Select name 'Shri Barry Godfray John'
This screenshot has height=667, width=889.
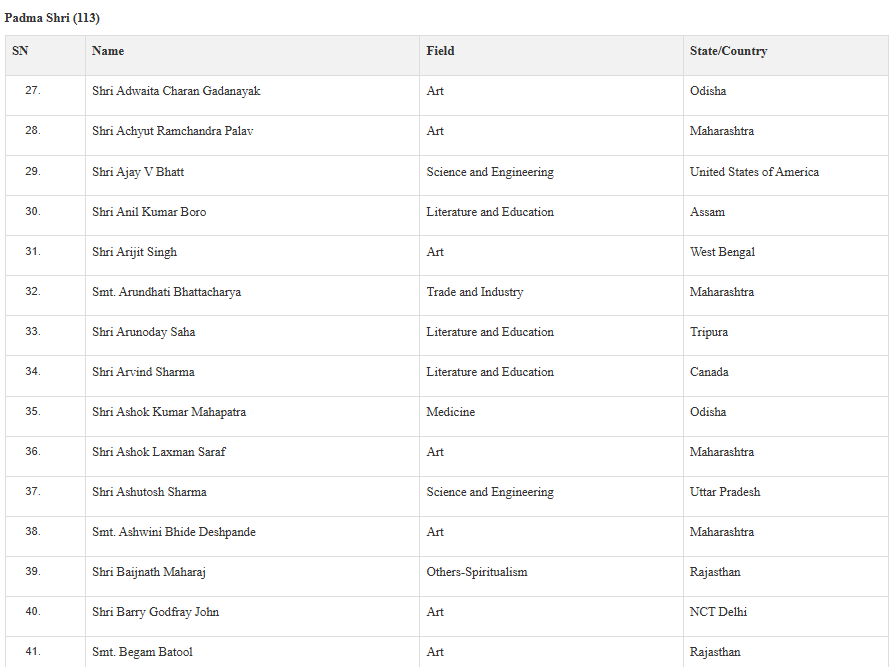[x=155, y=612]
